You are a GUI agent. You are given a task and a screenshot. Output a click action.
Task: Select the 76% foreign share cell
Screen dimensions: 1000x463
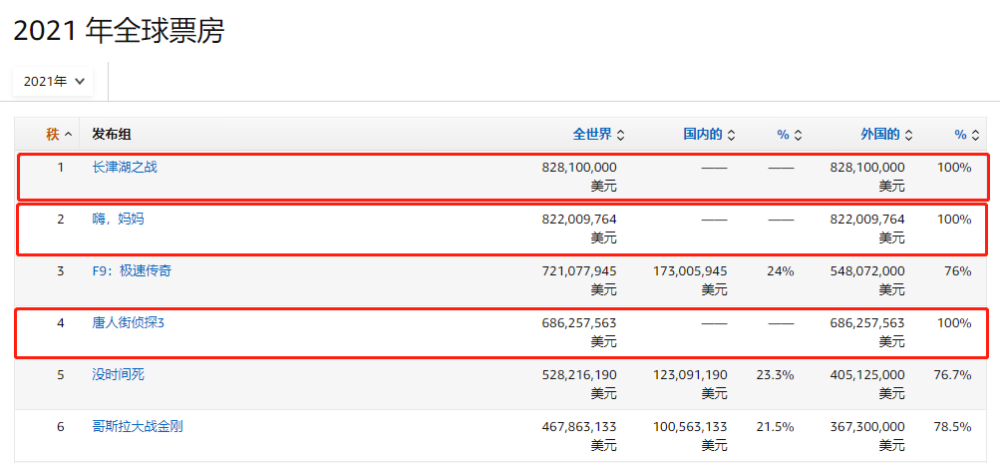click(958, 271)
